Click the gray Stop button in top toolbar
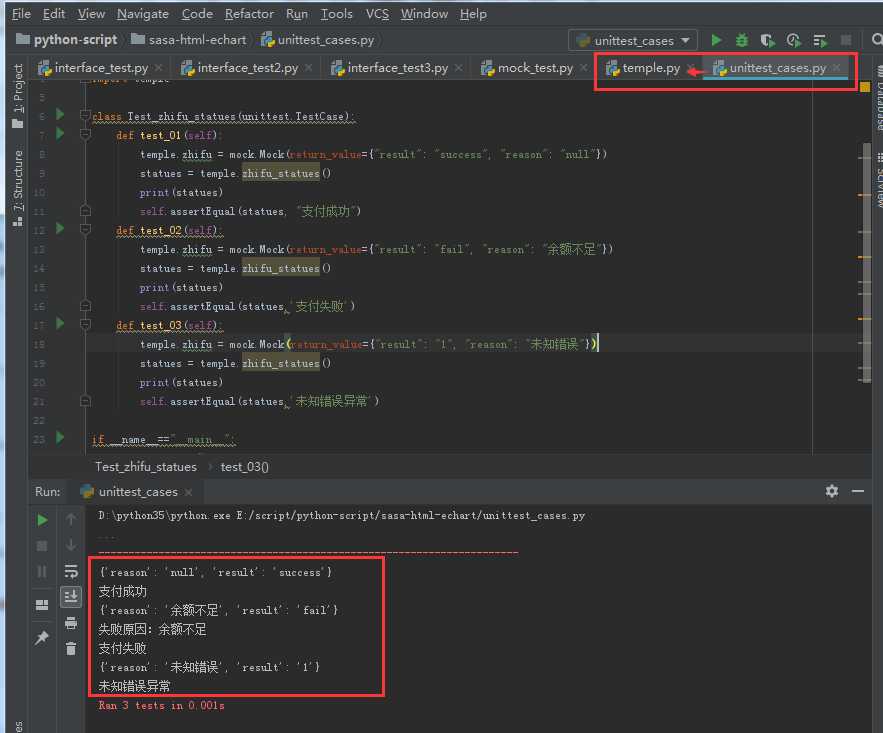Viewport: 883px width, 733px height. (x=846, y=40)
